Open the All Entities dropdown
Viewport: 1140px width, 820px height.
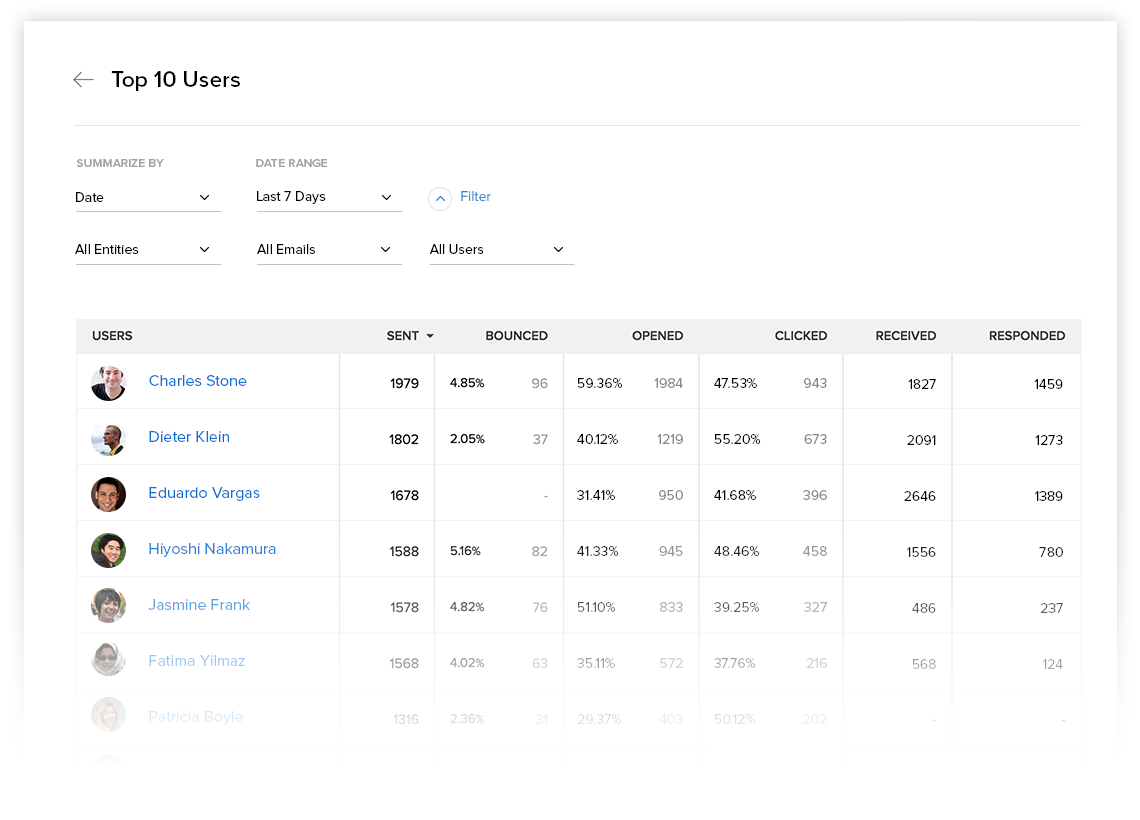pyautogui.click(x=147, y=250)
